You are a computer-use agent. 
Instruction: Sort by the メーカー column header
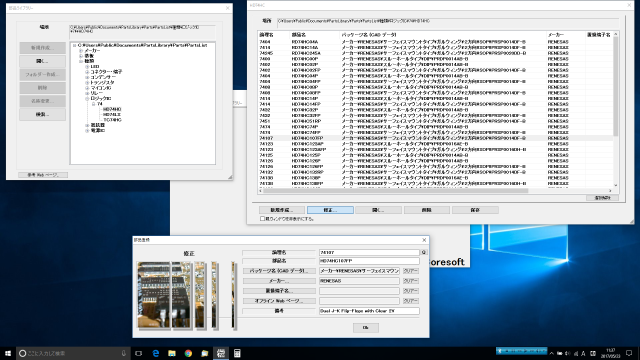click(565, 35)
